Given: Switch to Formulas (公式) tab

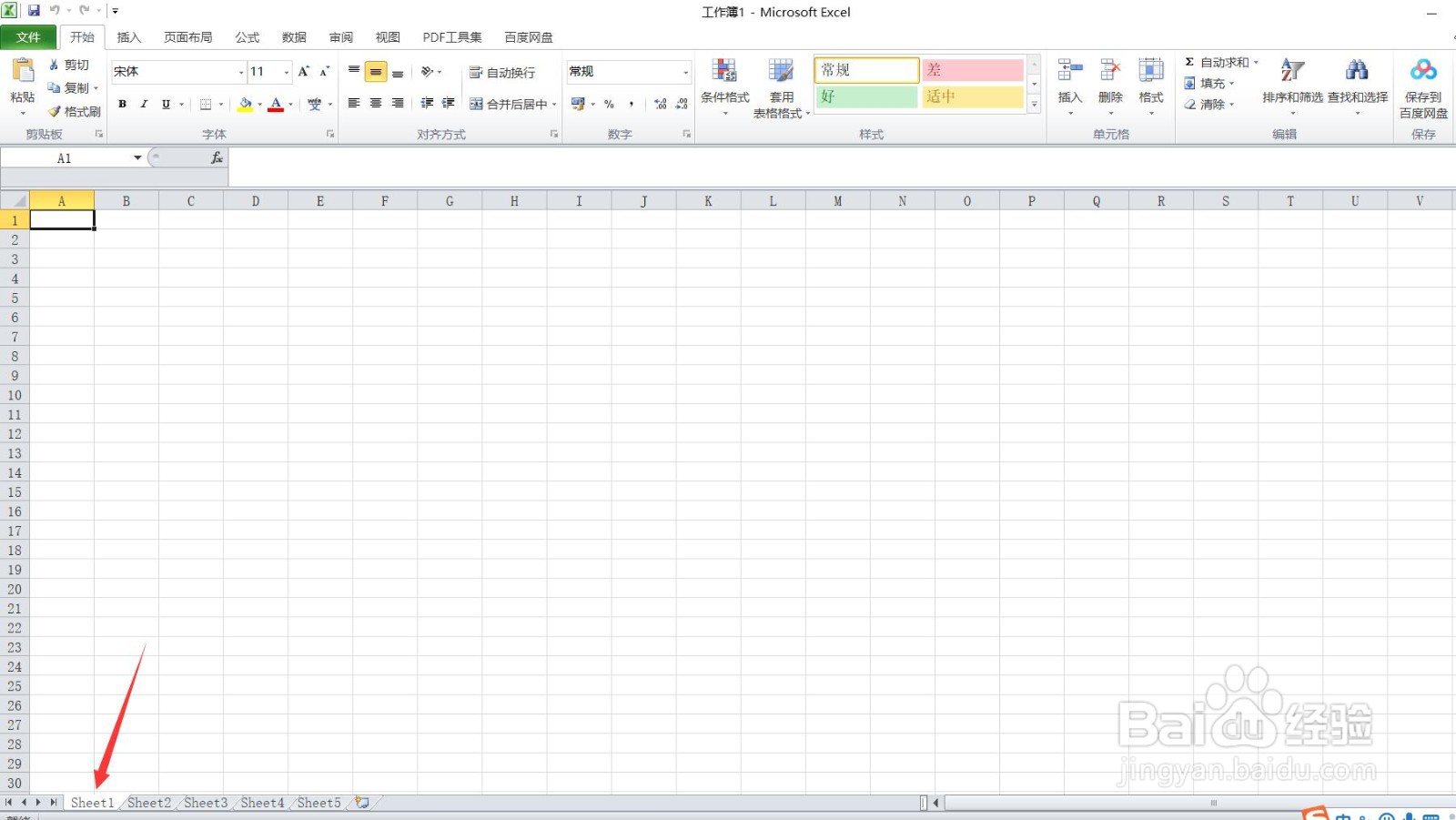Looking at the screenshot, I should click(x=248, y=37).
